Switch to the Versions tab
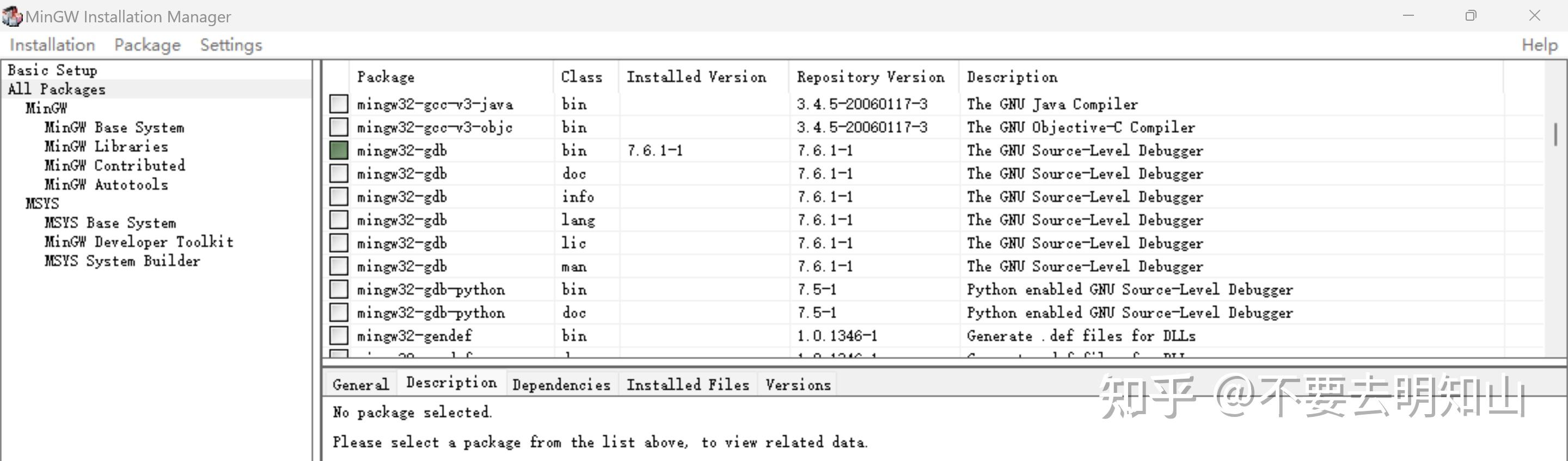The image size is (1568, 461). pyautogui.click(x=798, y=384)
